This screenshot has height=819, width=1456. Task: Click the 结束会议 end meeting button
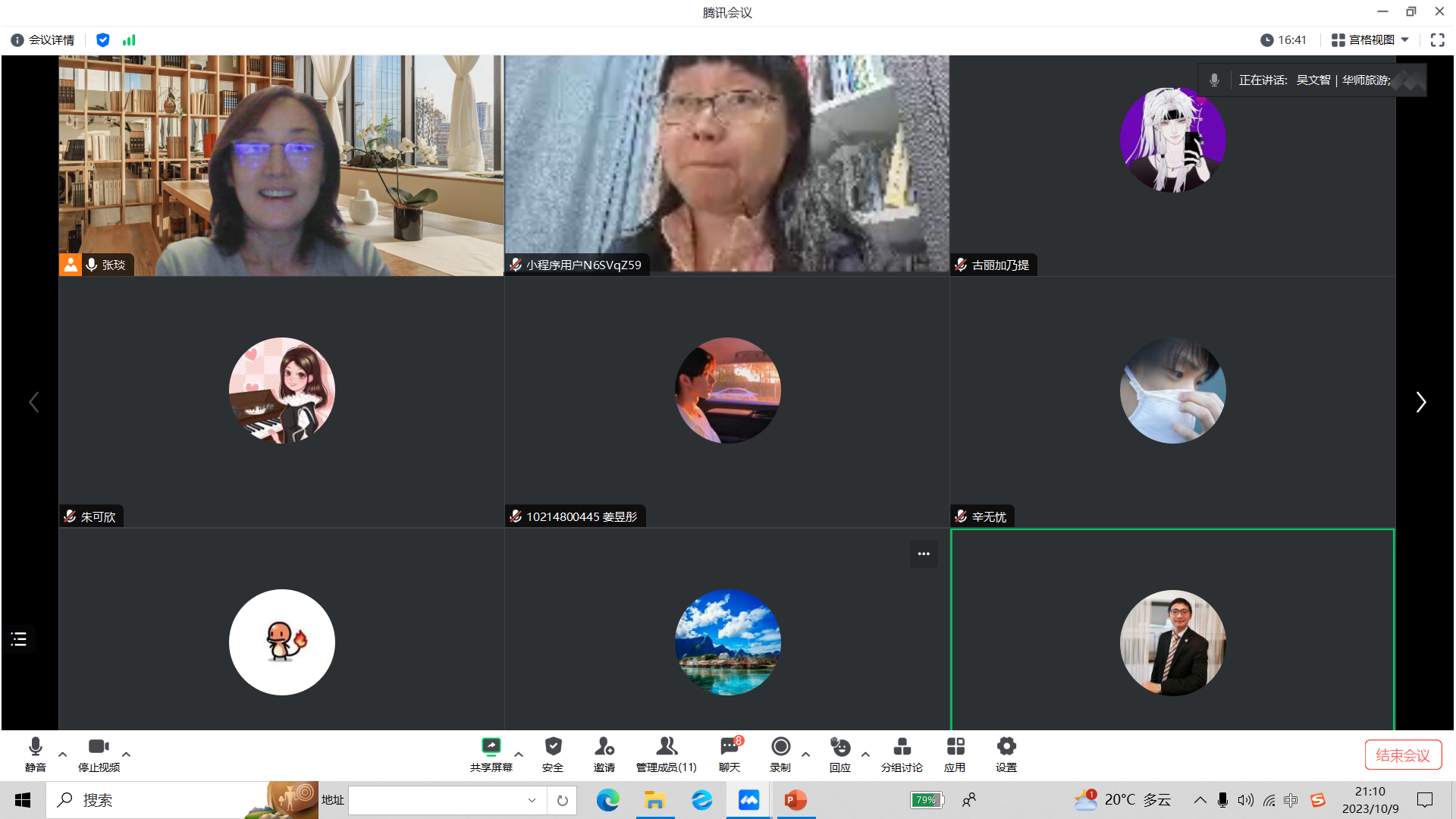tap(1402, 755)
